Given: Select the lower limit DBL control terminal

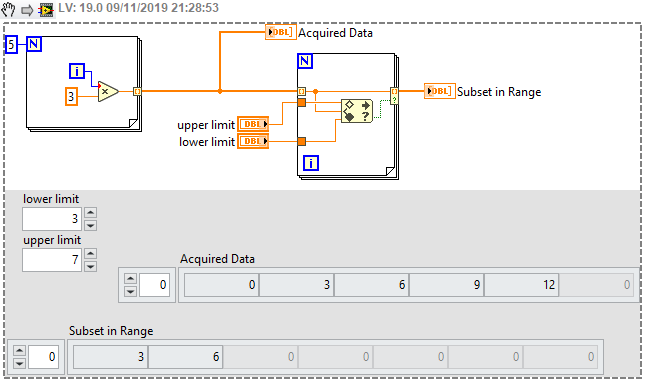Looking at the screenshot, I should [x=253, y=141].
